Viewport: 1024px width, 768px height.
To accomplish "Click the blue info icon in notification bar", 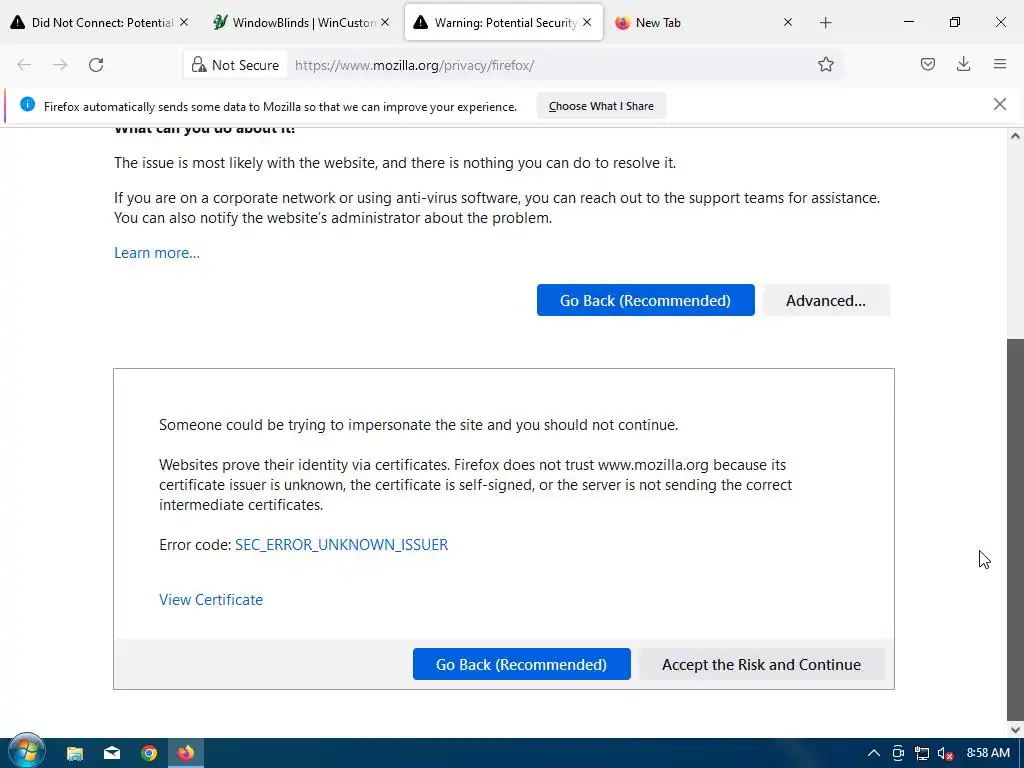I will 27,104.
